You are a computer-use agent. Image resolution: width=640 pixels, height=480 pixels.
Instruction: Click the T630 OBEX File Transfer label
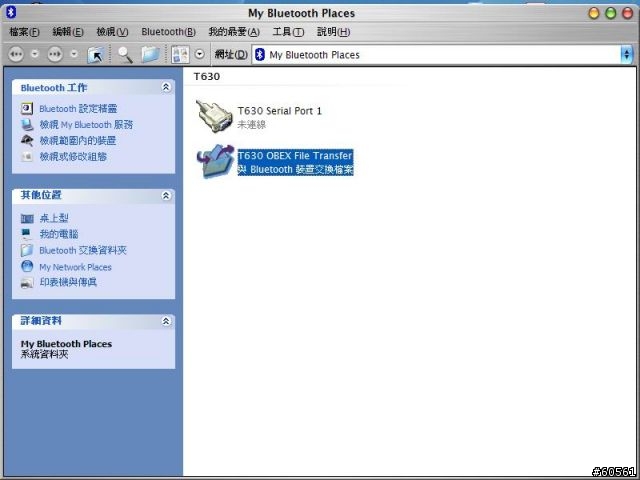point(295,156)
